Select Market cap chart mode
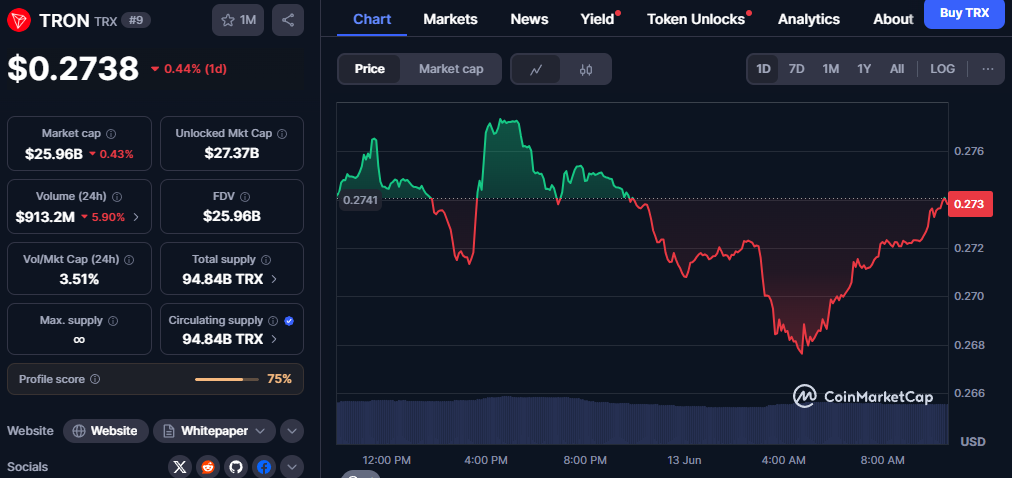The width and height of the screenshot is (1012, 478). pos(451,69)
